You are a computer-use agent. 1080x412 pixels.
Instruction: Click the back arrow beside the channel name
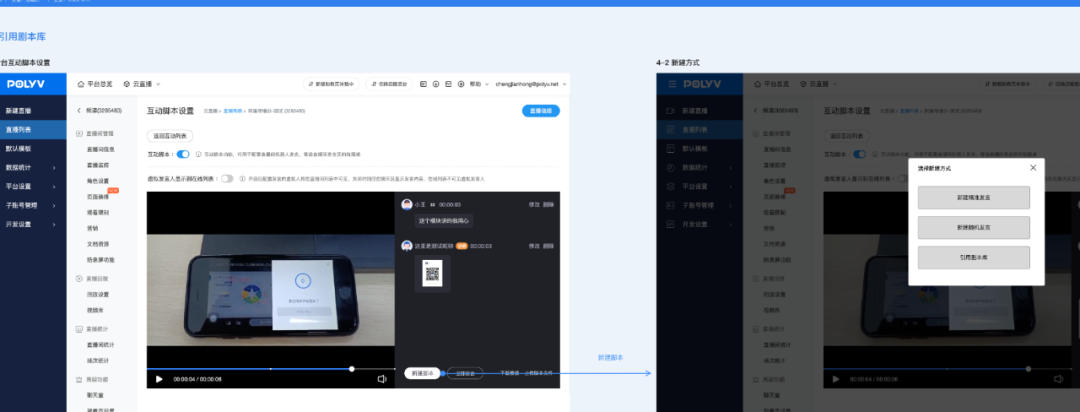(x=79, y=110)
